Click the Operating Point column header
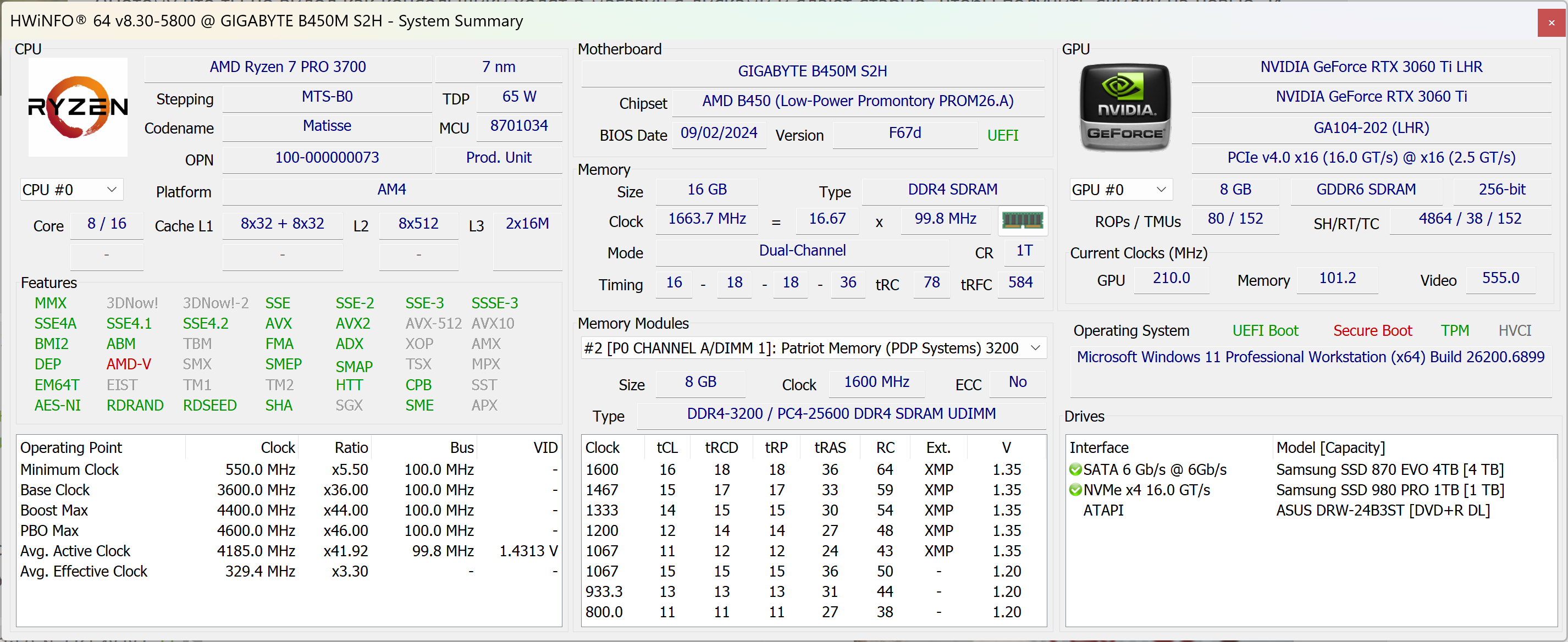This screenshot has width=1568, height=642. 71,448
